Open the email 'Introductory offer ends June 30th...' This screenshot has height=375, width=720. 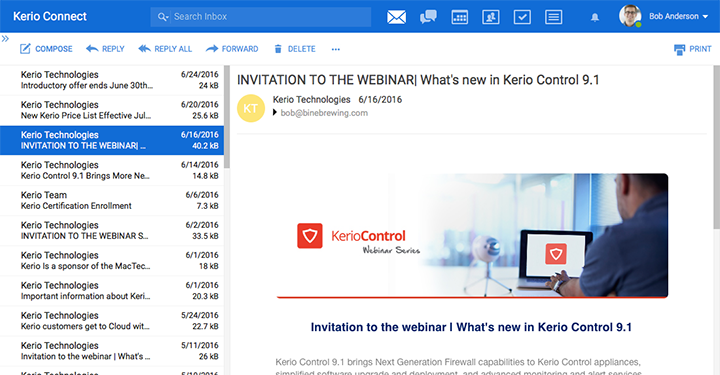pos(112,80)
